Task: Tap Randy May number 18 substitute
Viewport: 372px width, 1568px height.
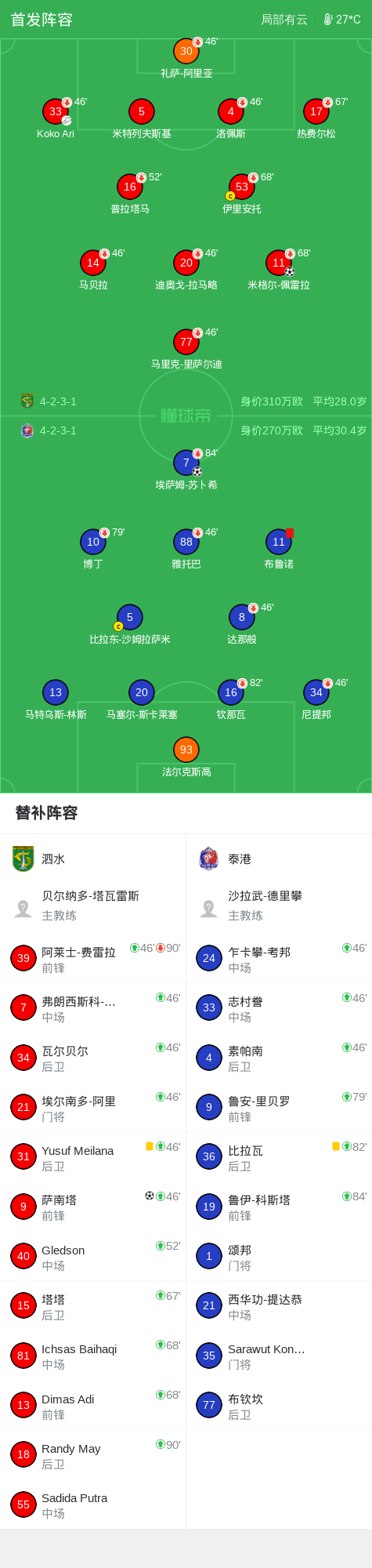Action: pyautogui.click(x=93, y=1455)
